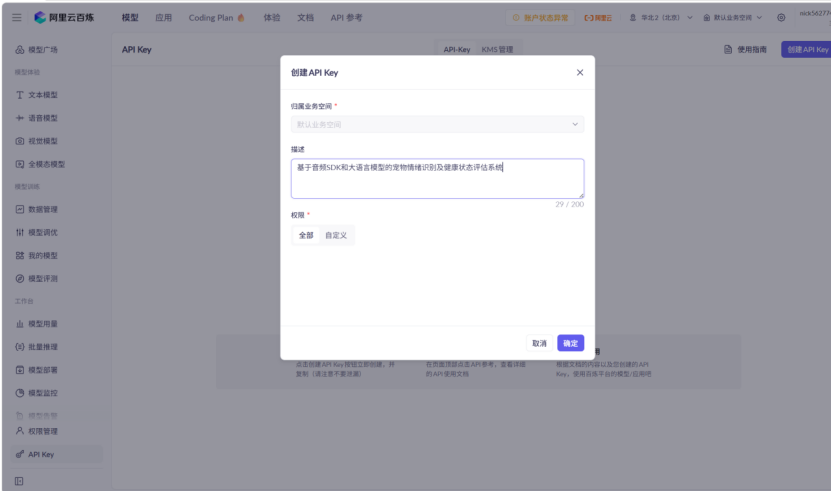This screenshot has height=491, width=831.
Task: Click the 视觉模型 camera icon
Action: click(20, 141)
